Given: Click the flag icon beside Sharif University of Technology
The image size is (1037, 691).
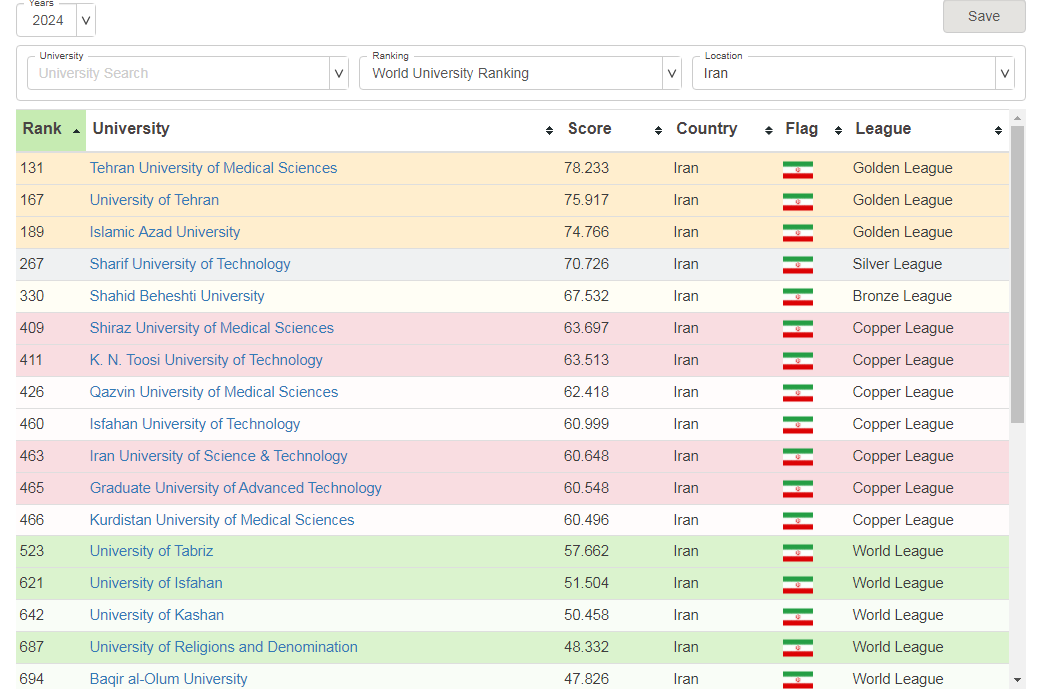Looking at the screenshot, I should tap(797, 265).
